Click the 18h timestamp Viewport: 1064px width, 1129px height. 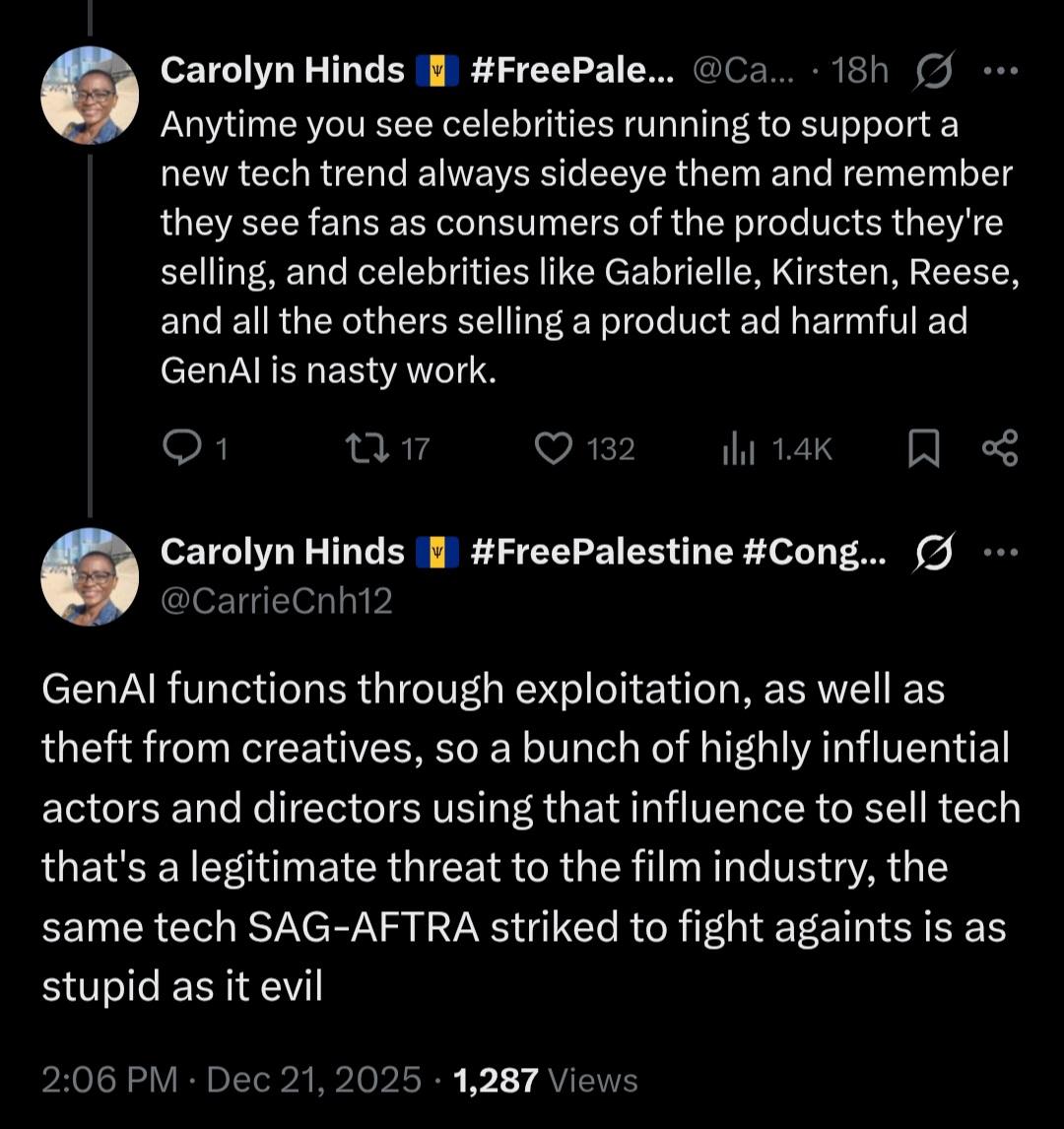(x=860, y=70)
